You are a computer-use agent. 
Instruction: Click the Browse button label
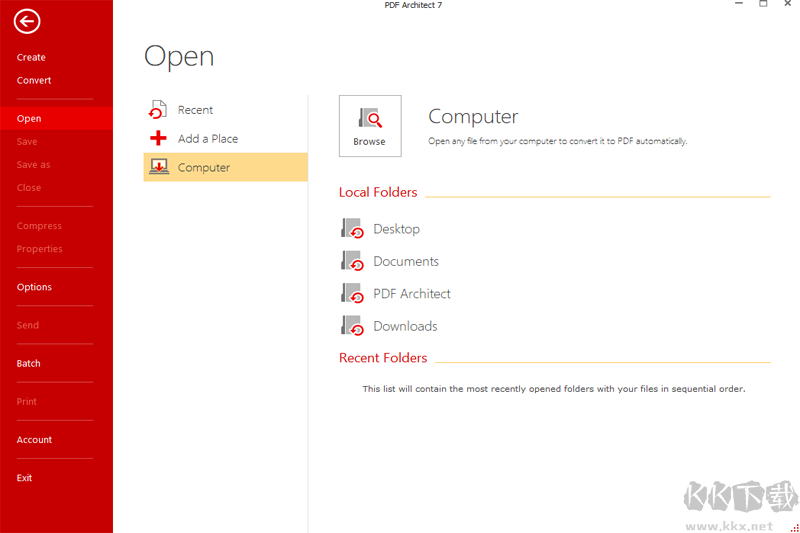pos(369,141)
